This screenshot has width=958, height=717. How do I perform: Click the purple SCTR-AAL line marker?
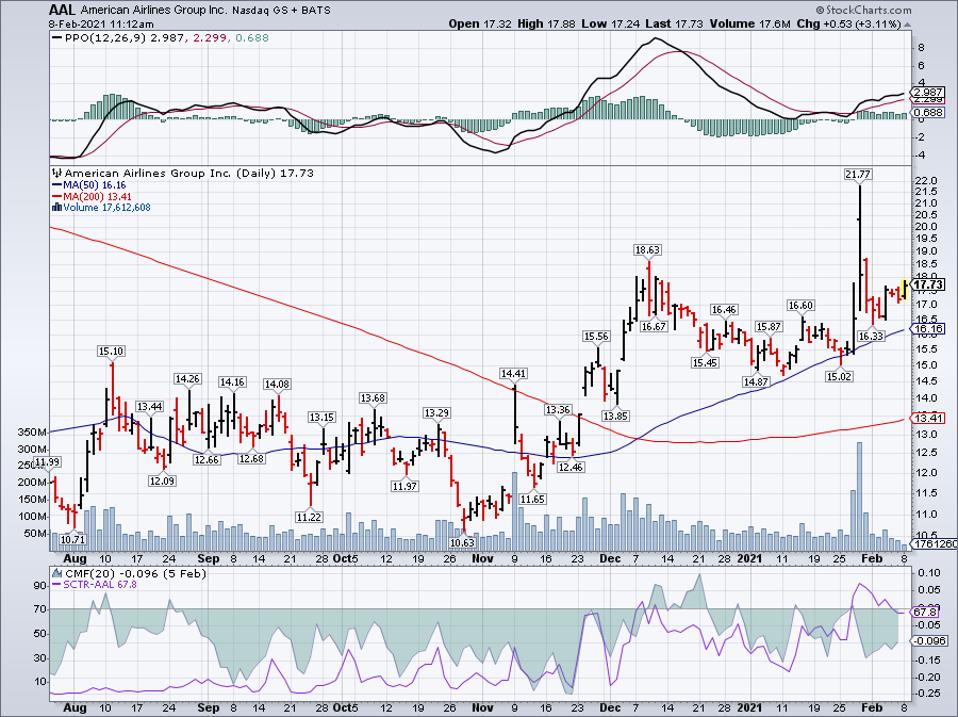pos(57,584)
